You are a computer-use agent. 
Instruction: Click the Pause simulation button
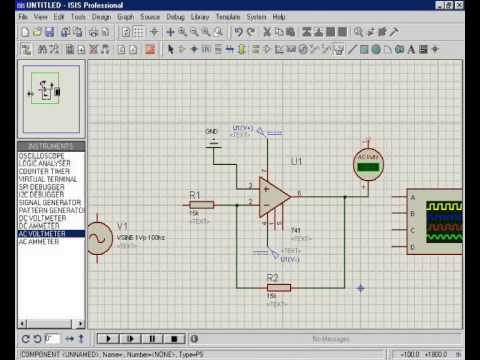[x=152, y=339]
